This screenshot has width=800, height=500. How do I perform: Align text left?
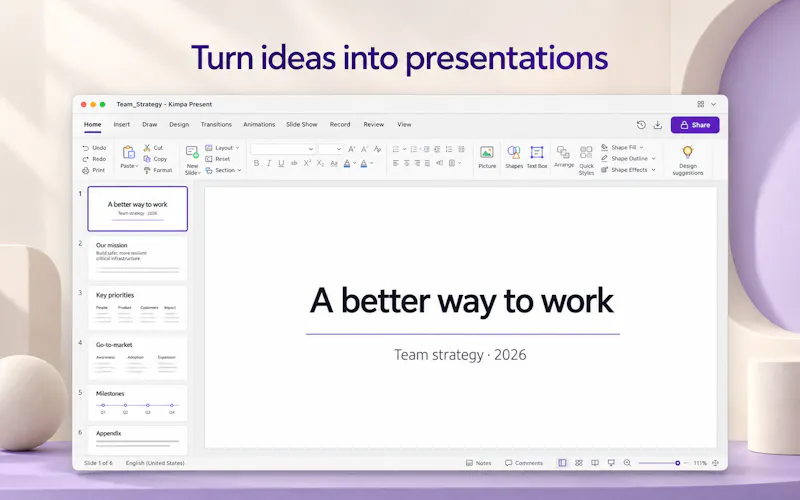pyautogui.click(x=395, y=163)
